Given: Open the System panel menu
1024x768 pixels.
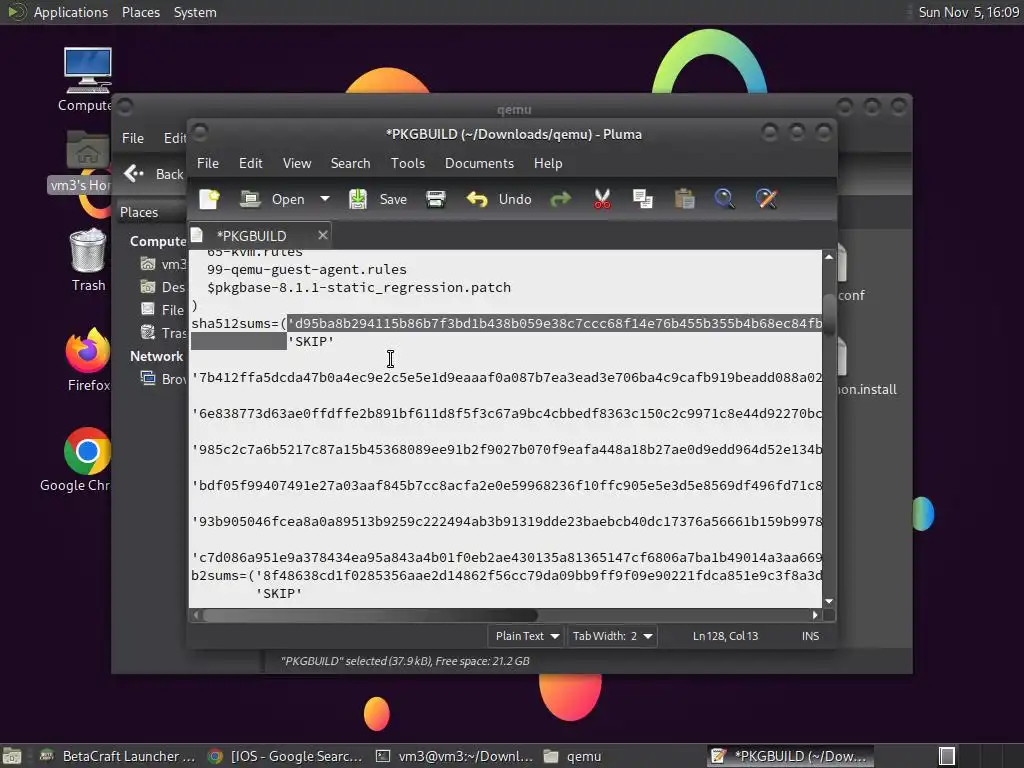Looking at the screenshot, I should tap(195, 12).
